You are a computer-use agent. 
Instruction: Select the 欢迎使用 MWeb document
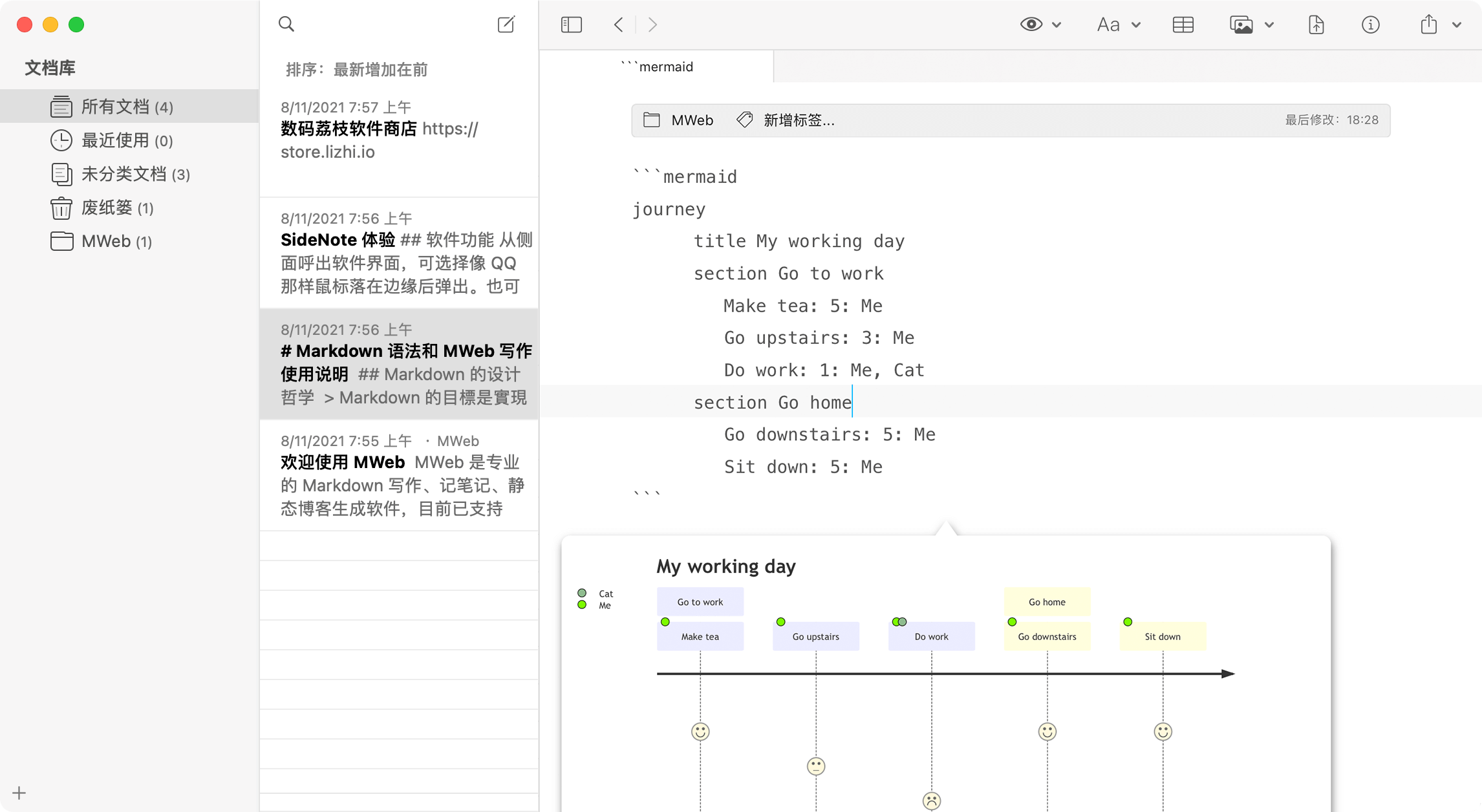pyautogui.click(x=399, y=475)
